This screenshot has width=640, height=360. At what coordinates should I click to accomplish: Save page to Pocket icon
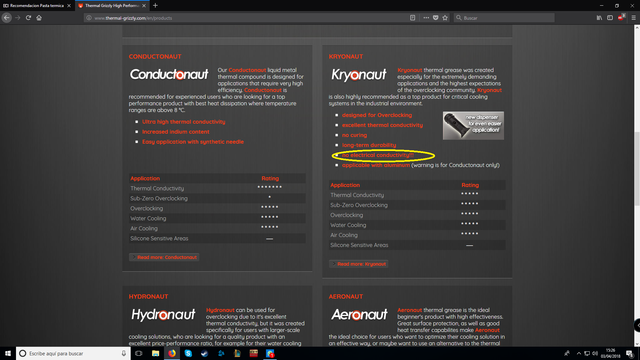(436, 18)
